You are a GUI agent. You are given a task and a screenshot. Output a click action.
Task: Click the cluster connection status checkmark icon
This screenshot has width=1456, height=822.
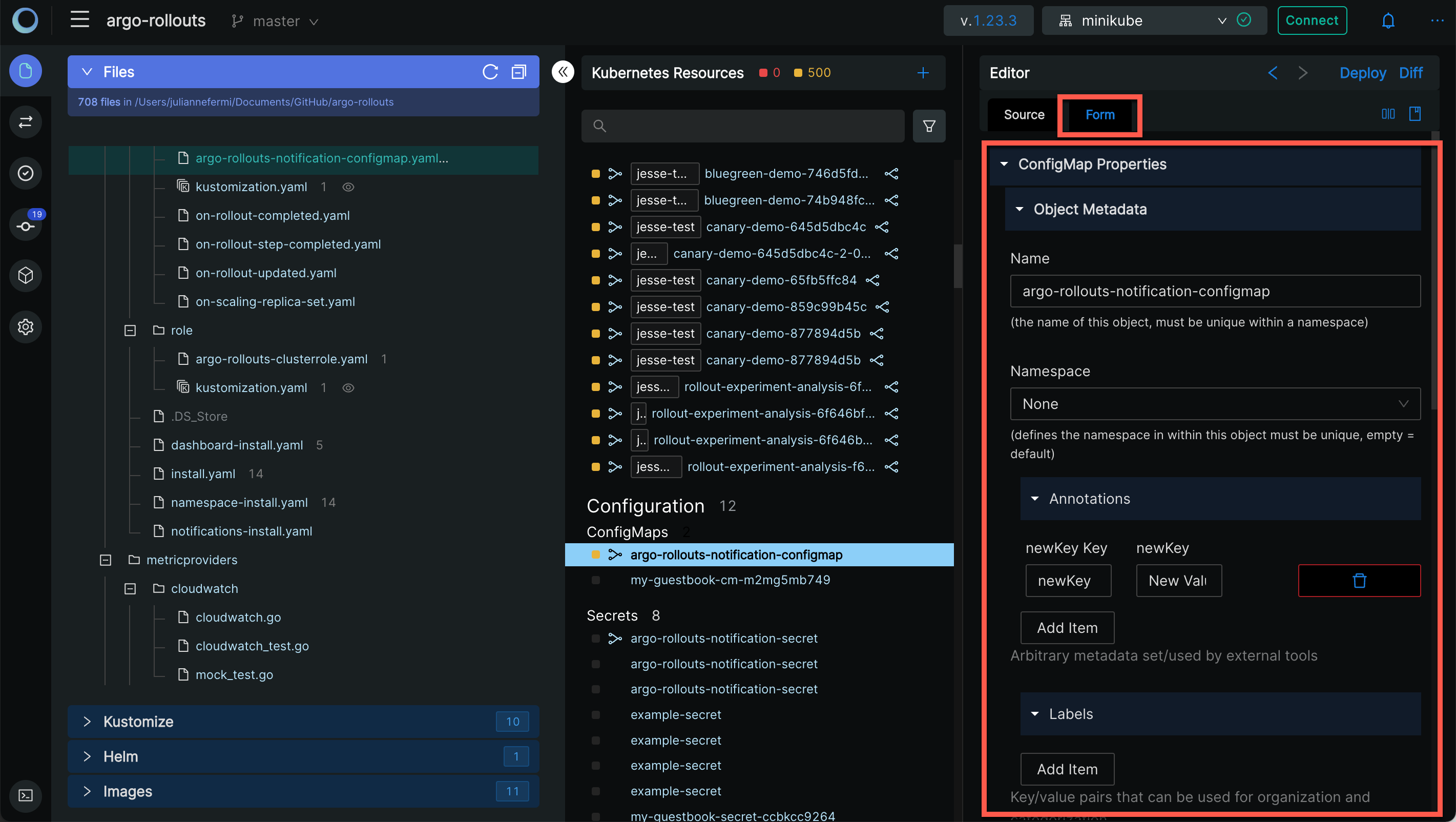pyautogui.click(x=1243, y=20)
